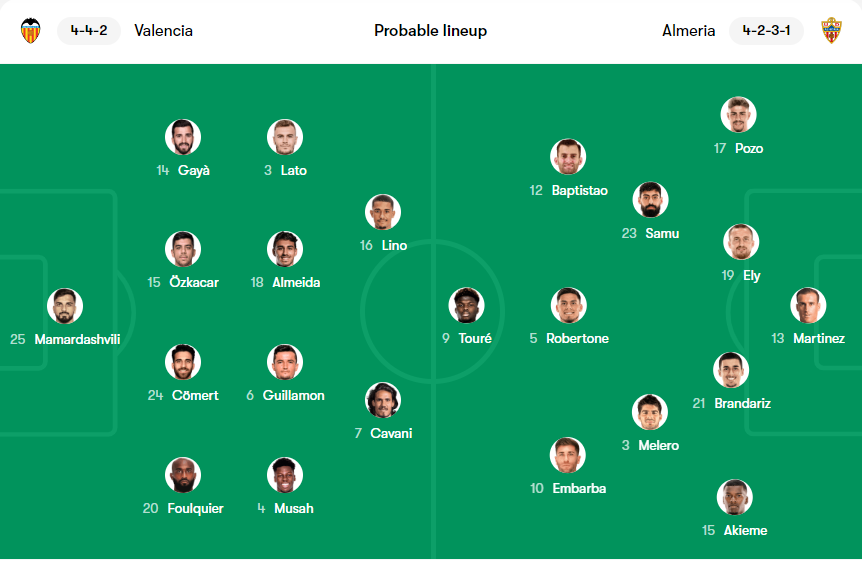This screenshot has width=862, height=562.
Task: Click Touré's player portrait
Action: pos(466,305)
